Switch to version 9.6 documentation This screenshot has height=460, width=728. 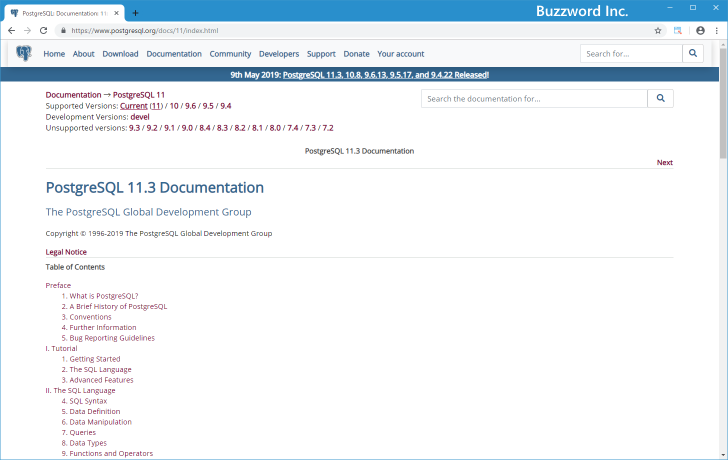pos(190,106)
